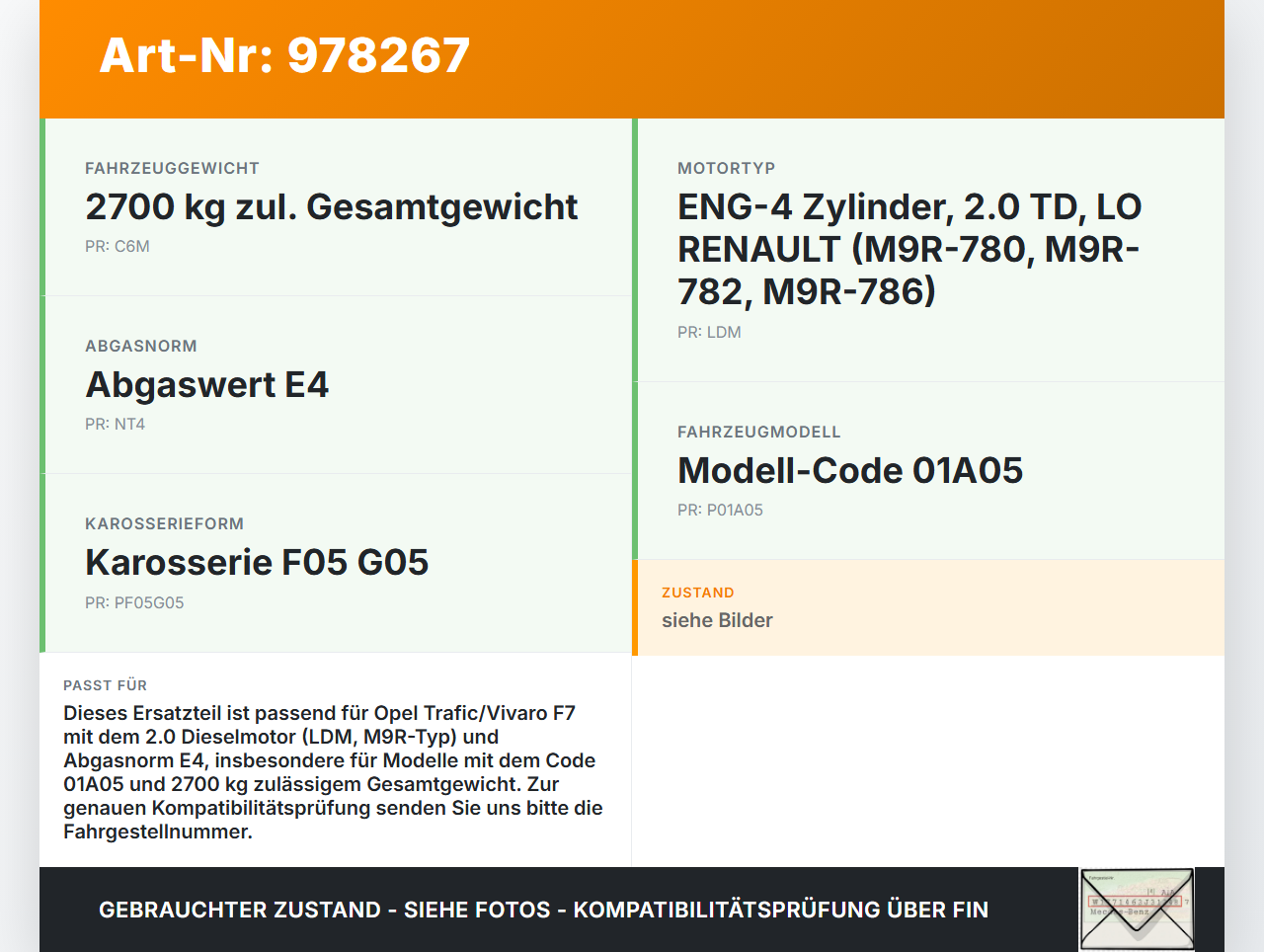1264x952 pixels.
Task: Click the MOTORTYP card
Action: point(928,249)
